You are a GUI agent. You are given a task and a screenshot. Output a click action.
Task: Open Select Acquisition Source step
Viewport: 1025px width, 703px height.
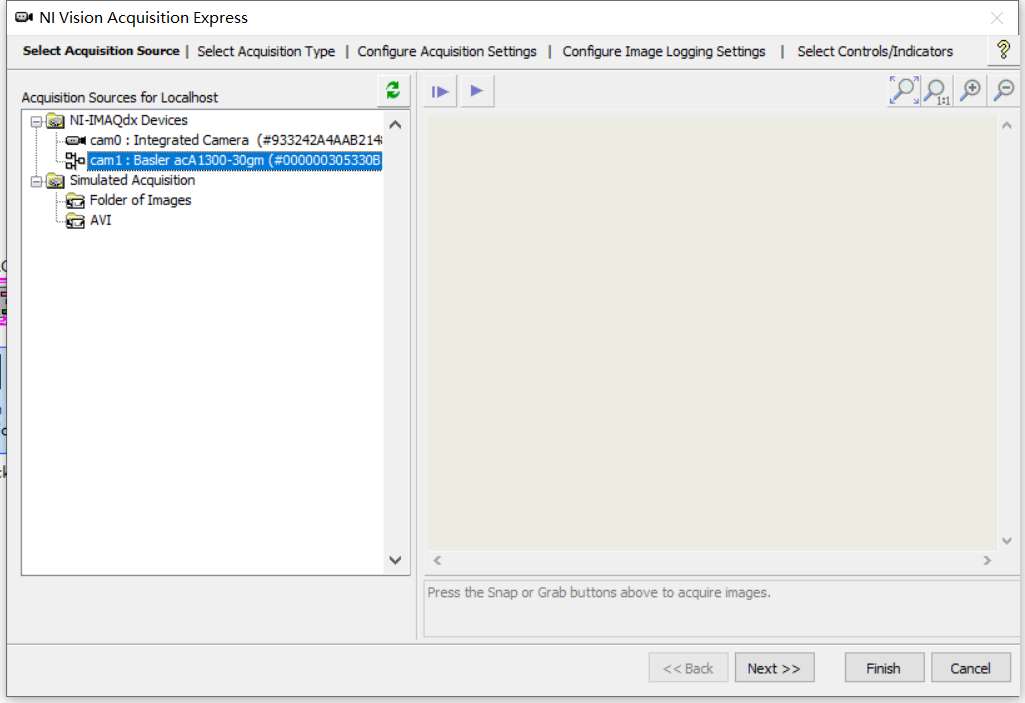(x=101, y=51)
